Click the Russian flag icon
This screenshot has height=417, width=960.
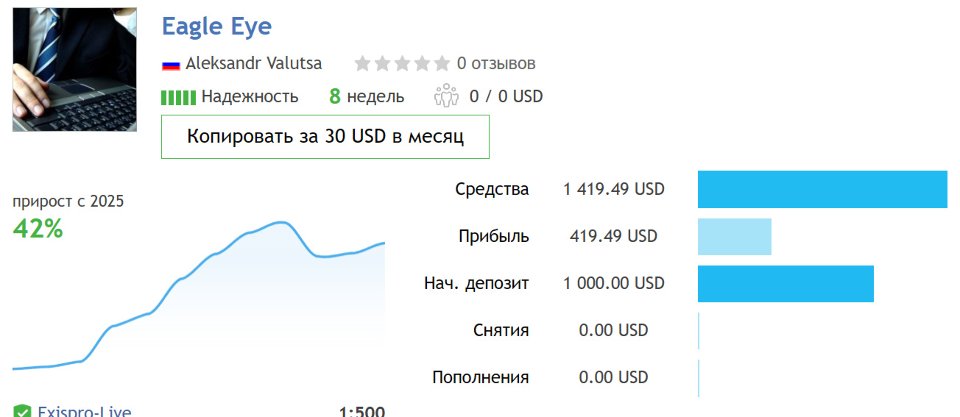[170, 64]
